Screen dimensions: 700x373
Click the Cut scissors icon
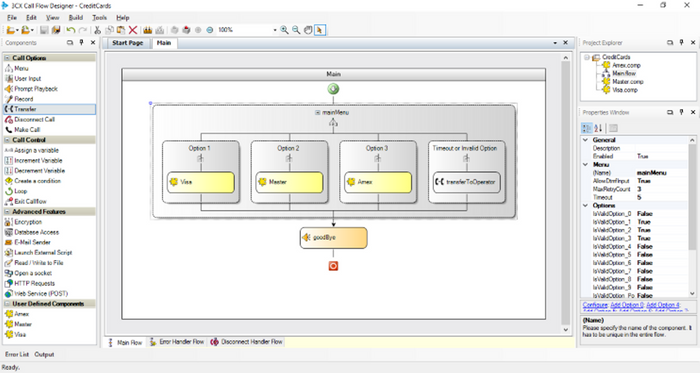(x=97, y=30)
